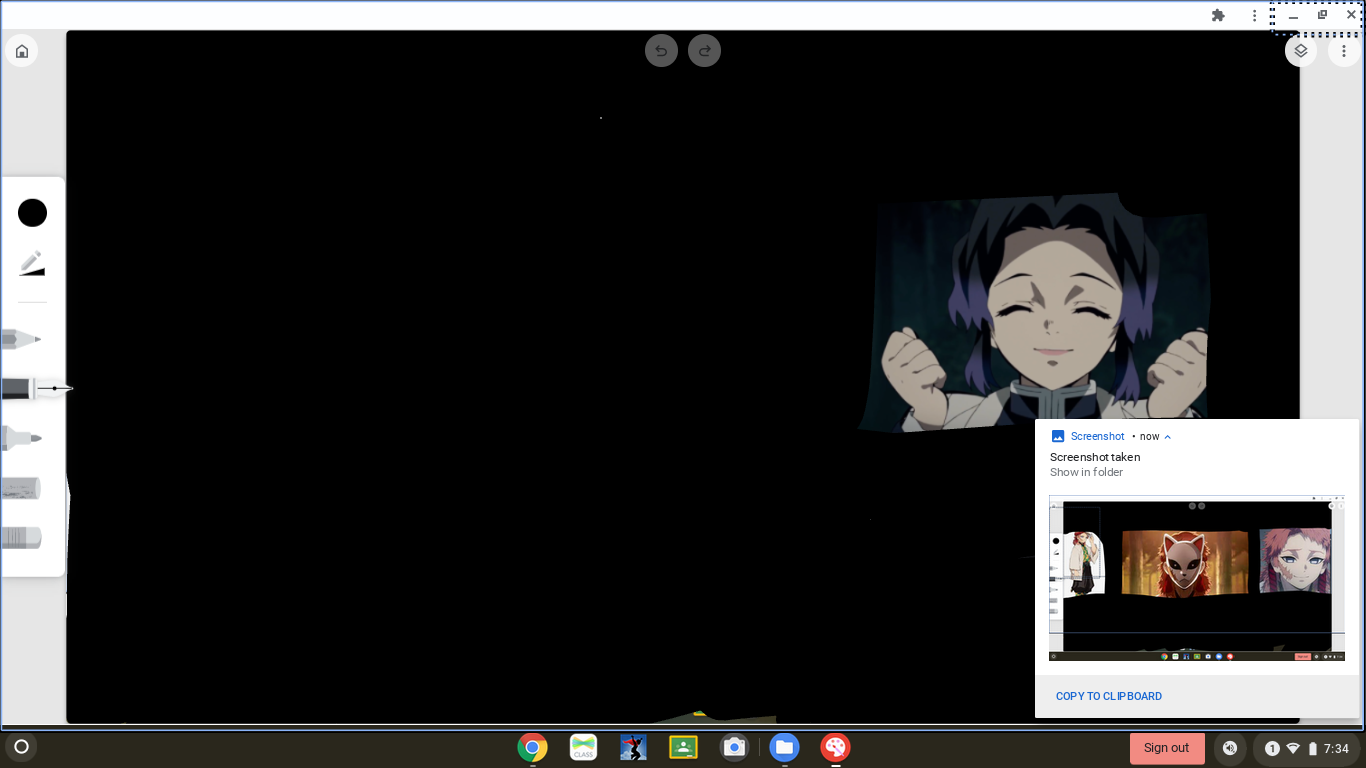Screen dimensions: 1366x768
Task: Open the Canvas app on the shelf
Action: [835, 747]
